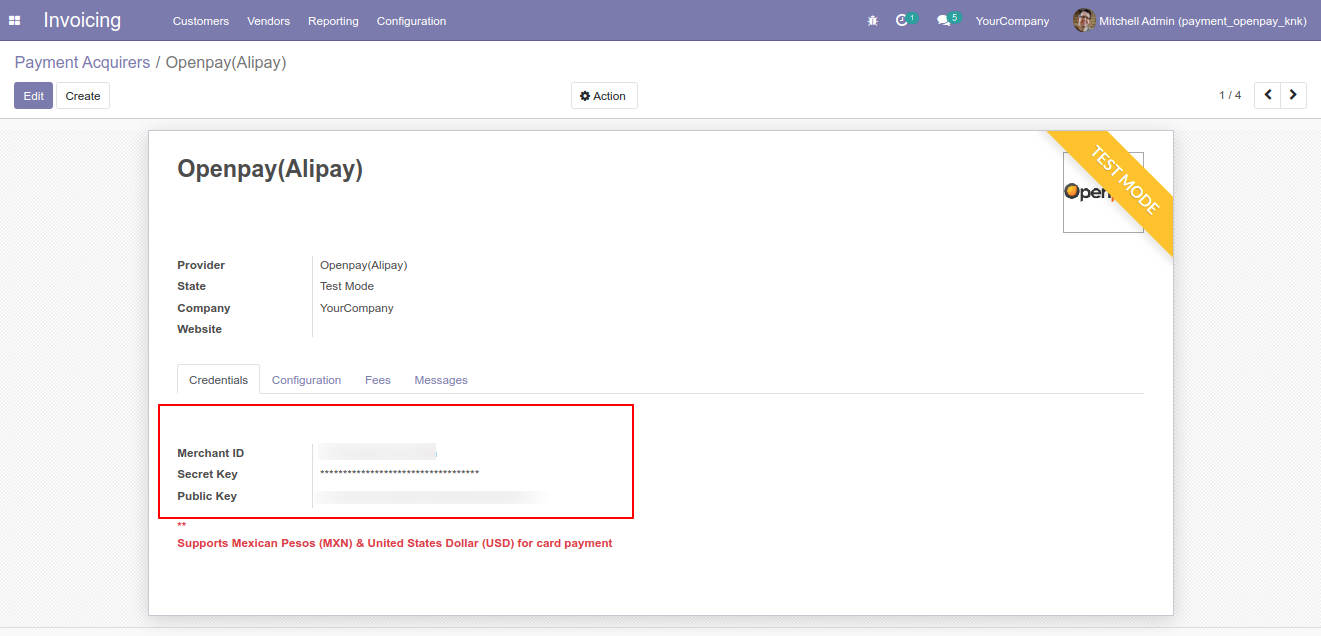Open the Reporting menu
This screenshot has height=636, width=1321.
coord(333,21)
